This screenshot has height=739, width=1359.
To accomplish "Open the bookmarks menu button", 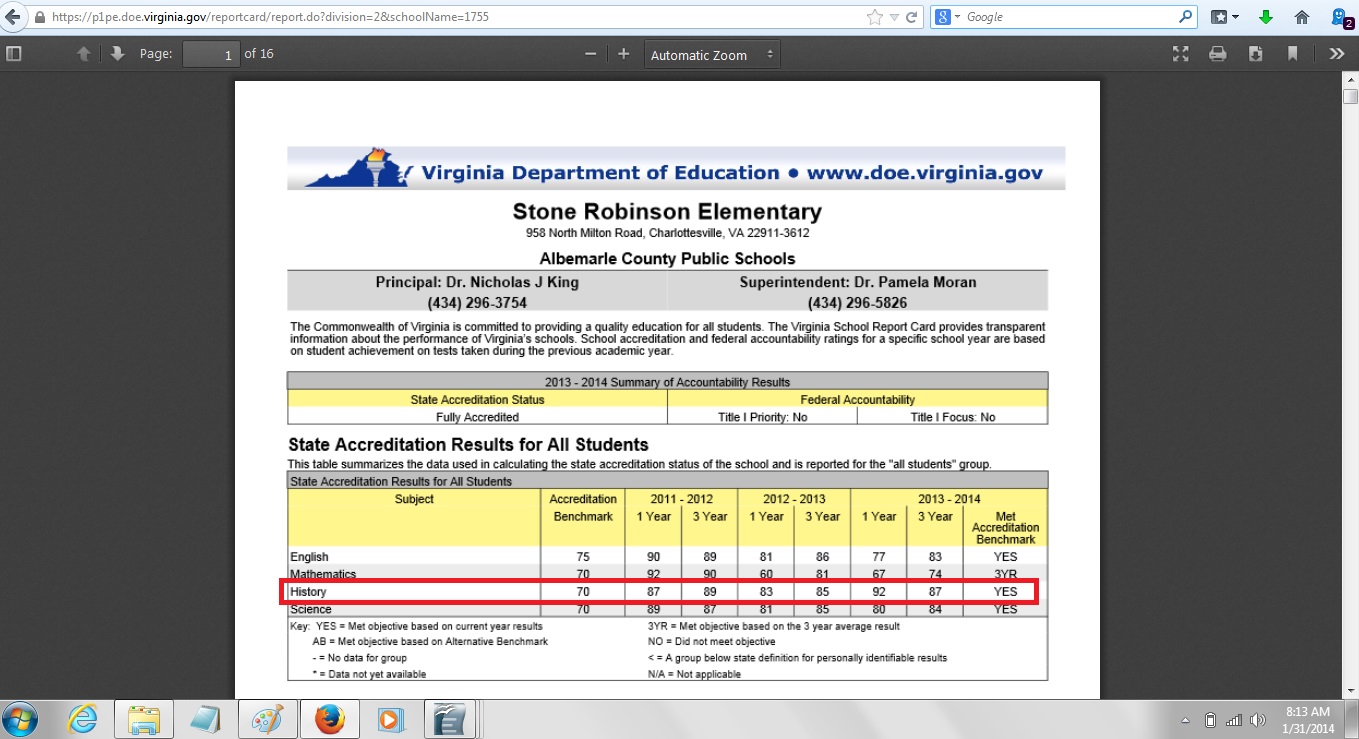I will (x=1224, y=17).
